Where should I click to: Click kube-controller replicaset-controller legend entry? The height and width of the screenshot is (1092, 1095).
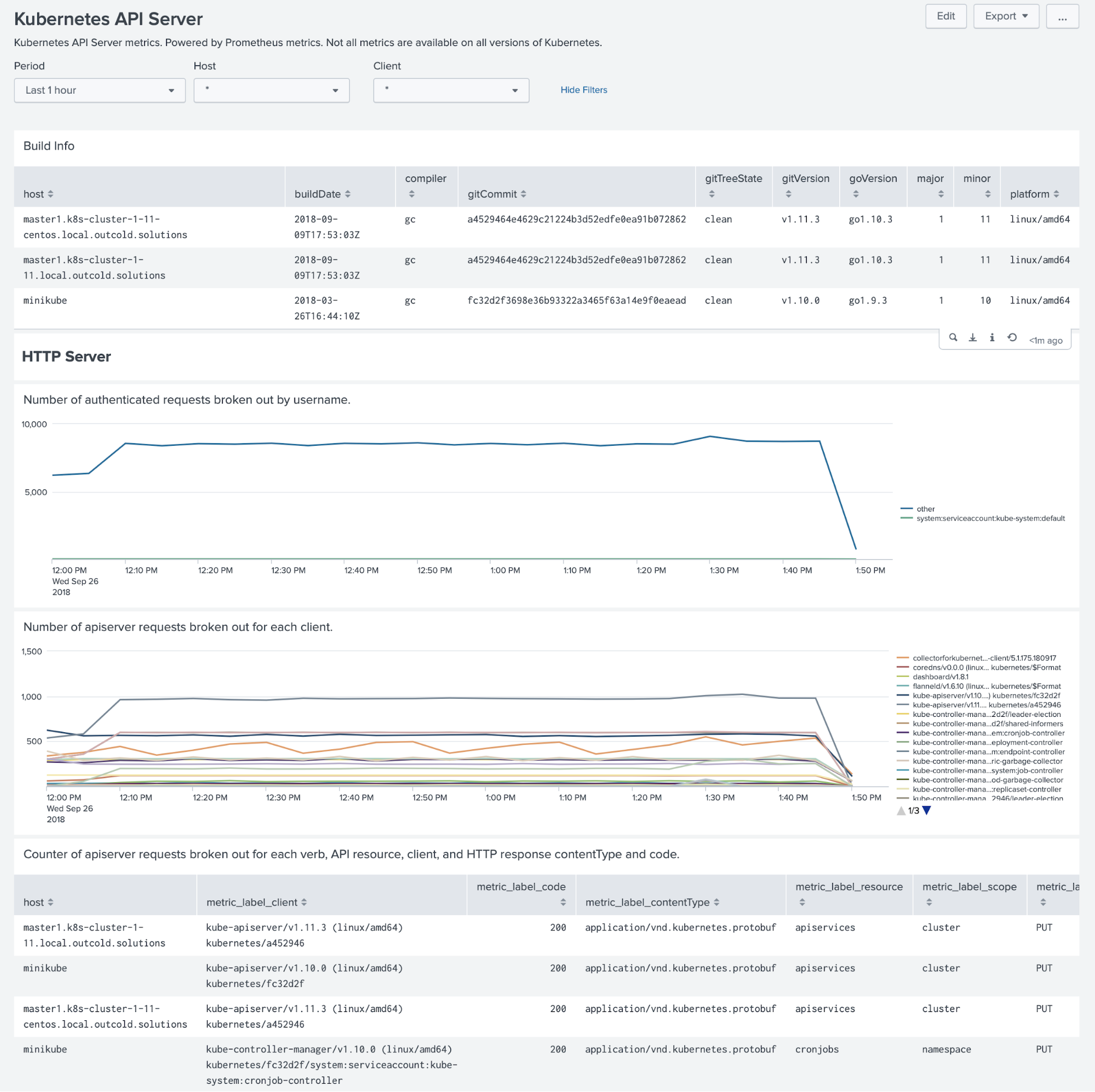click(x=979, y=789)
